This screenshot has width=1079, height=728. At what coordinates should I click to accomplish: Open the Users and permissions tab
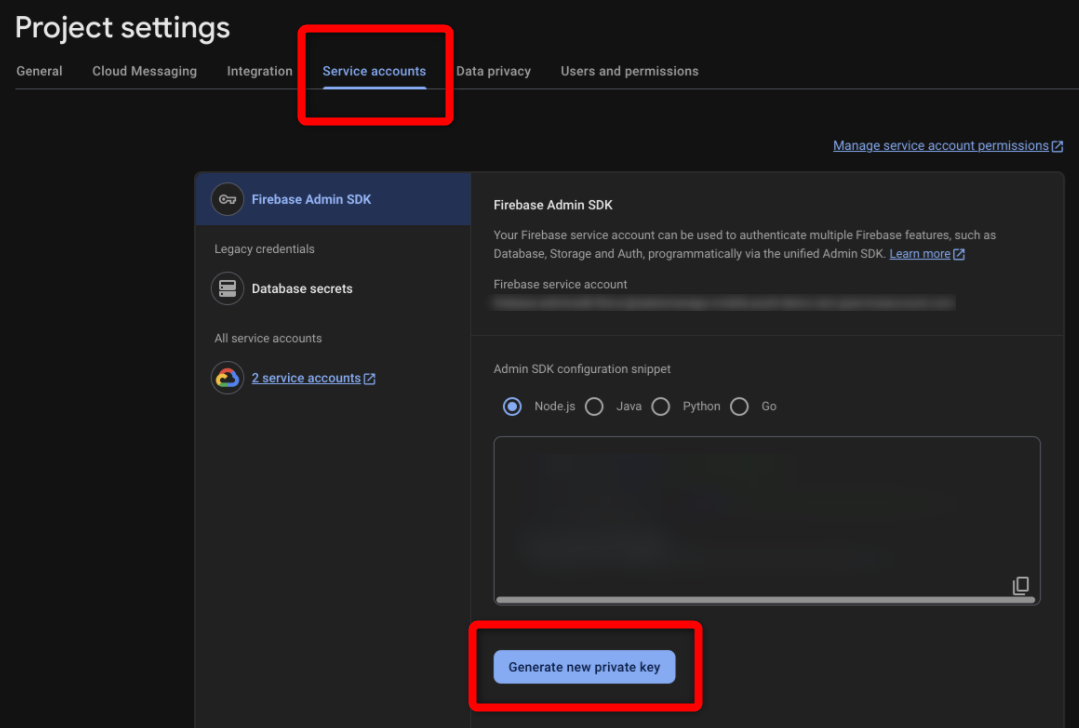click(630, 71)
